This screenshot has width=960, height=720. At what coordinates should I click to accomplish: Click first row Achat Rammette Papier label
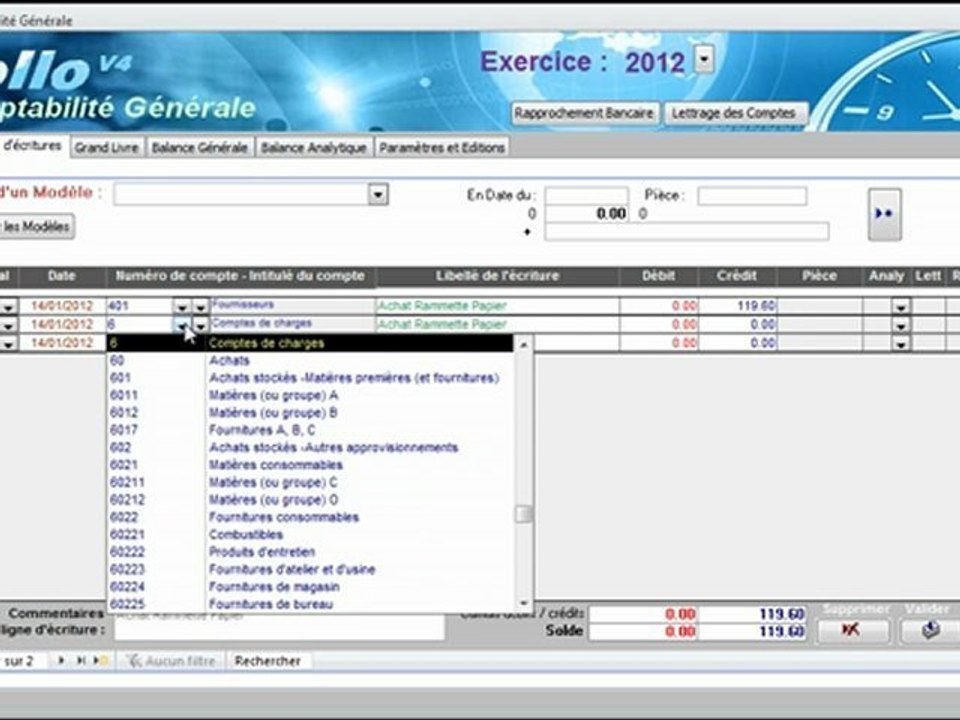[497, 306]
